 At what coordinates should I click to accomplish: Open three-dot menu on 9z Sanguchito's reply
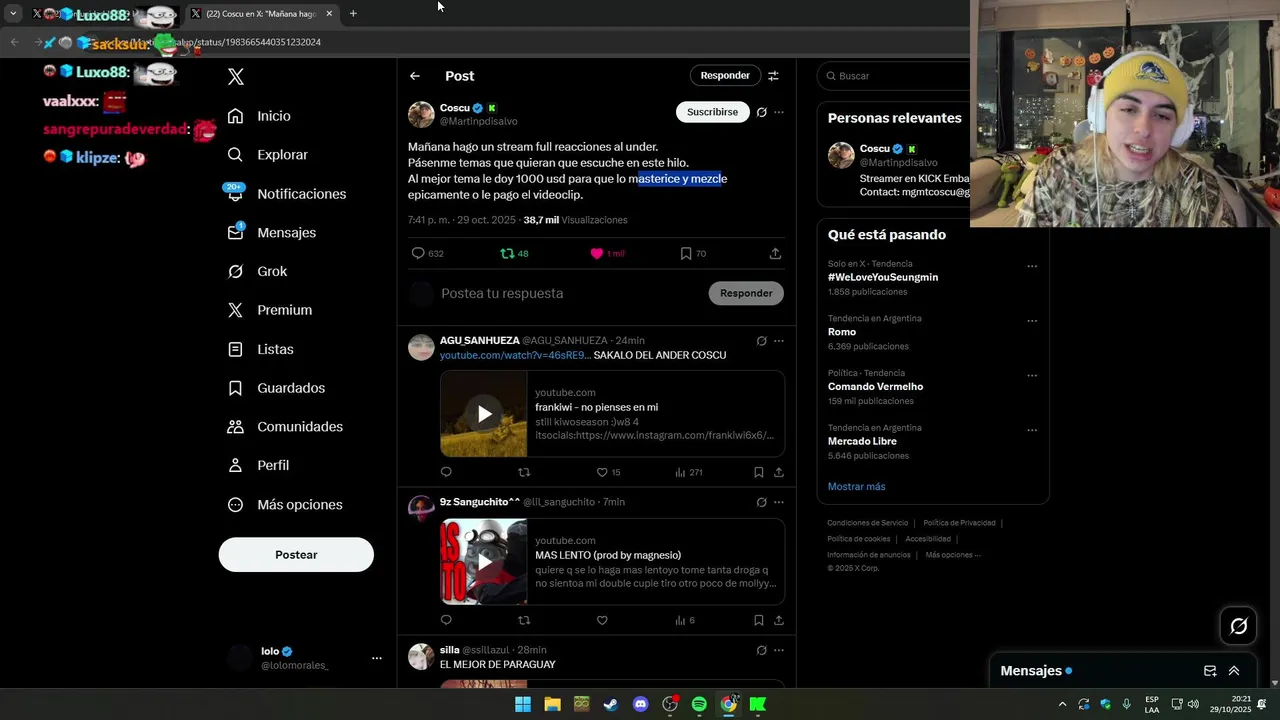click(779, 502)
